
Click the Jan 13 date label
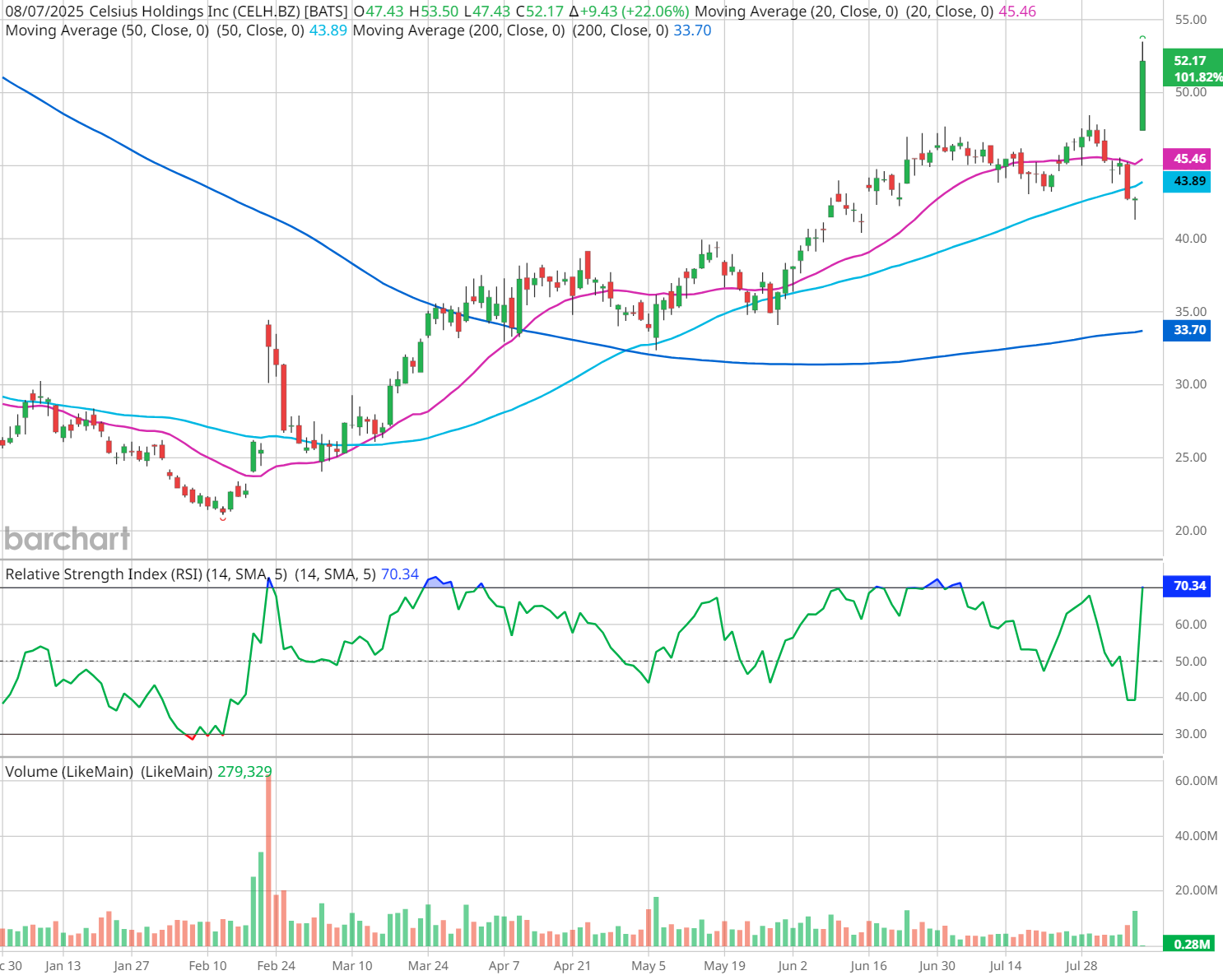click(x=63, y=966)
